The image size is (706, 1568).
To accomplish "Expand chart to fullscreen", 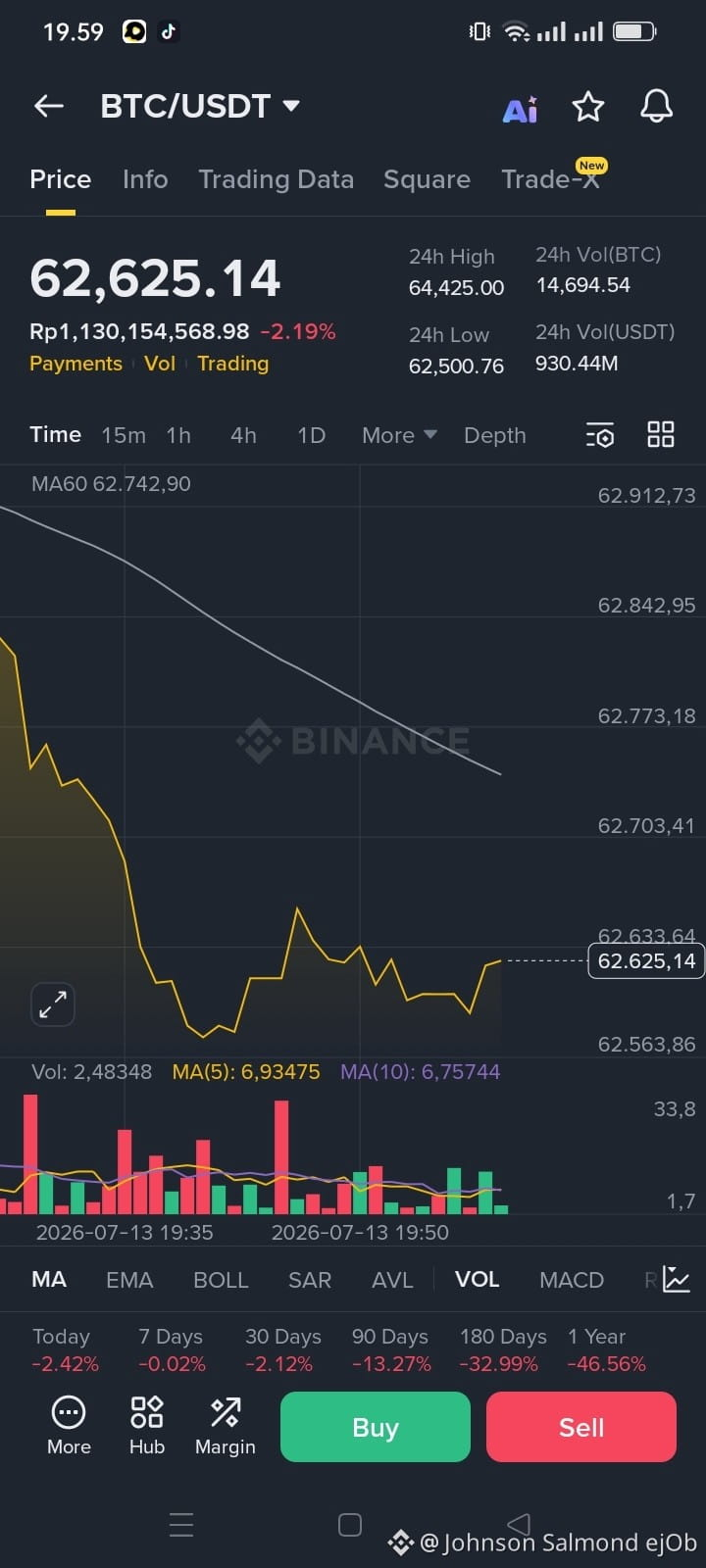I will tap(53, 1004).
